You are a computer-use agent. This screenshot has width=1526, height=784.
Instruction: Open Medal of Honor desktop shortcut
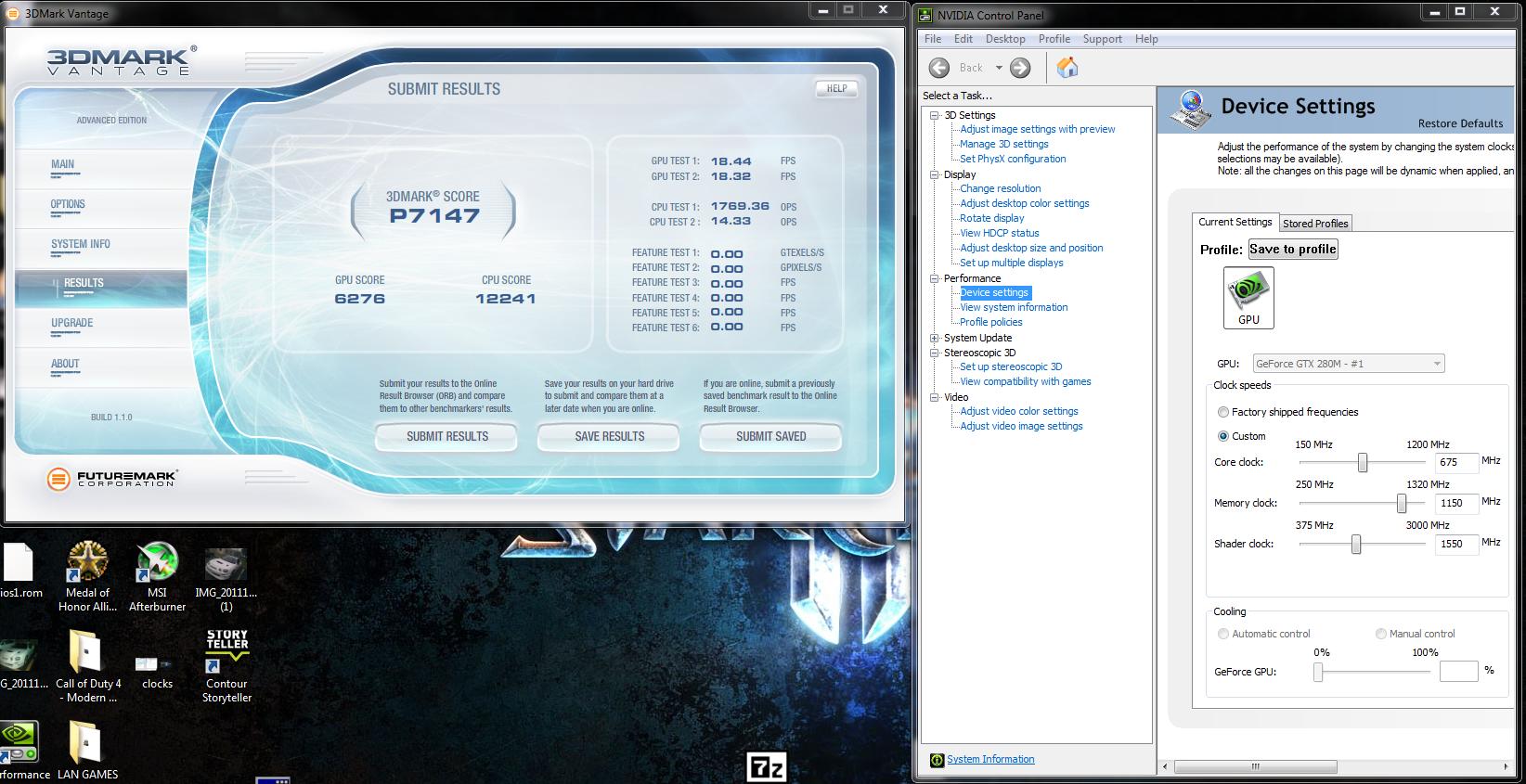click(87, 576)
